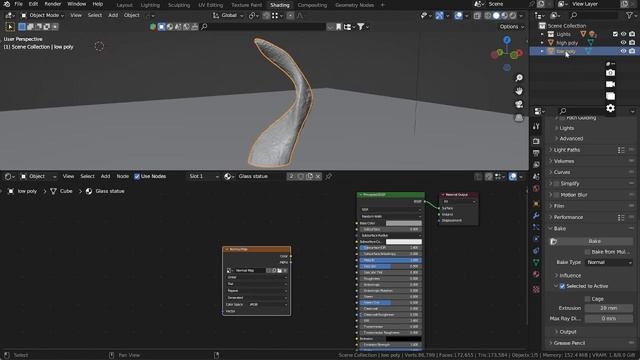Expand the Grease Pencil panel
The image size is (640, 360).
click(x=569, y=343)
